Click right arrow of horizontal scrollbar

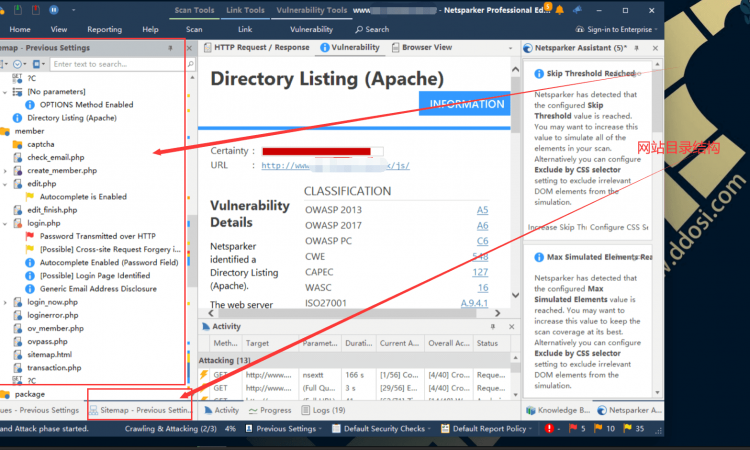[x=497, y=313]
